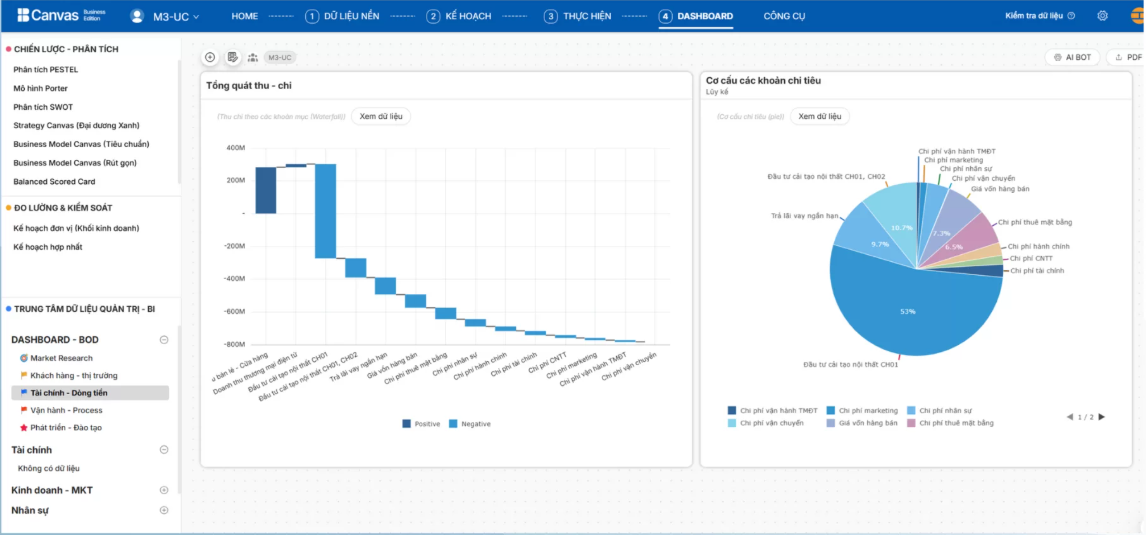Click step 1 circle of Dữ liệu nền
This screenshot has height=535, width=1146.
point(312,16)
